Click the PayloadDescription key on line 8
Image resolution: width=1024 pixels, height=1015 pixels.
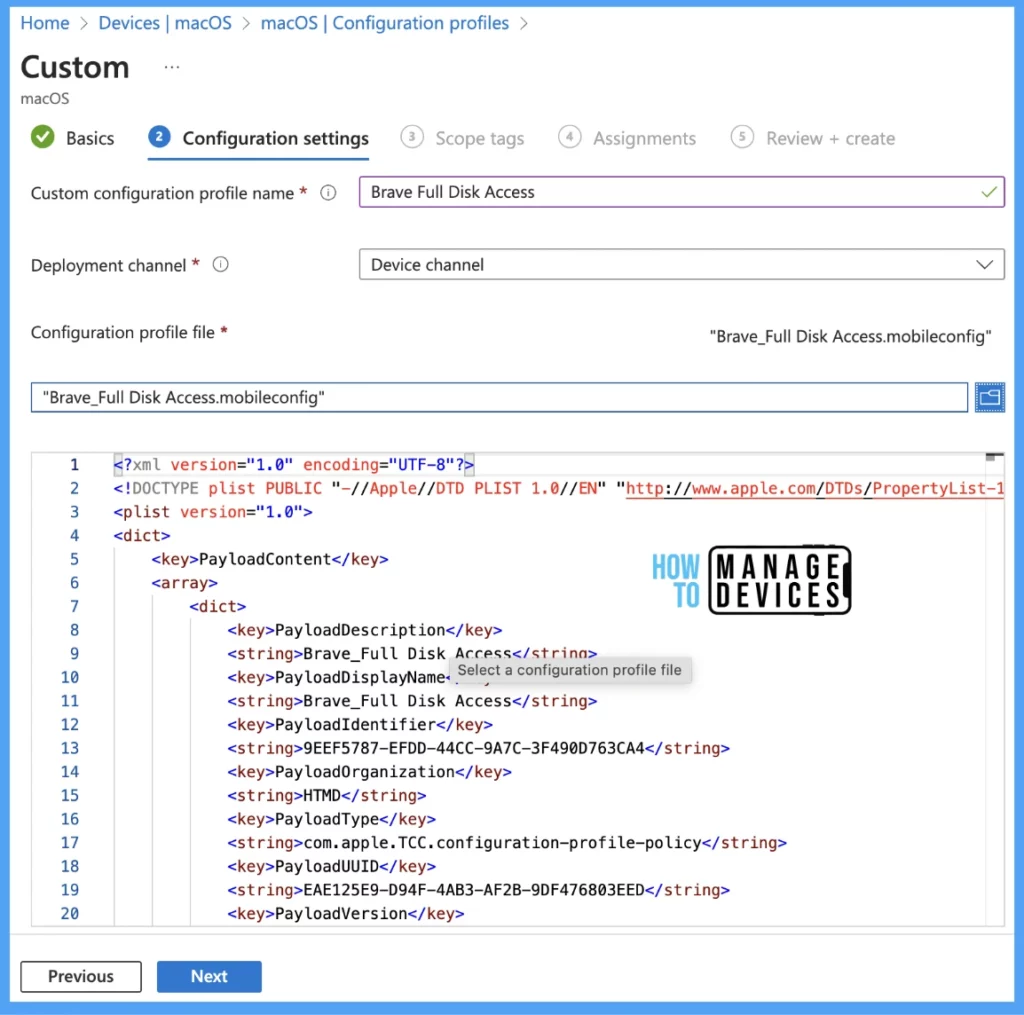tap(364, 630)
